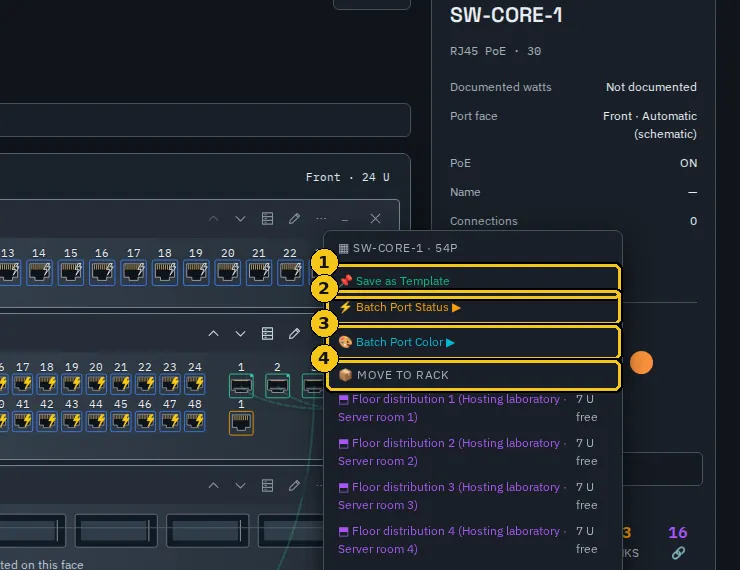This screenshot has width=740, height=570.
Task: Select the orange-outlined port 1
Action: 241,423
